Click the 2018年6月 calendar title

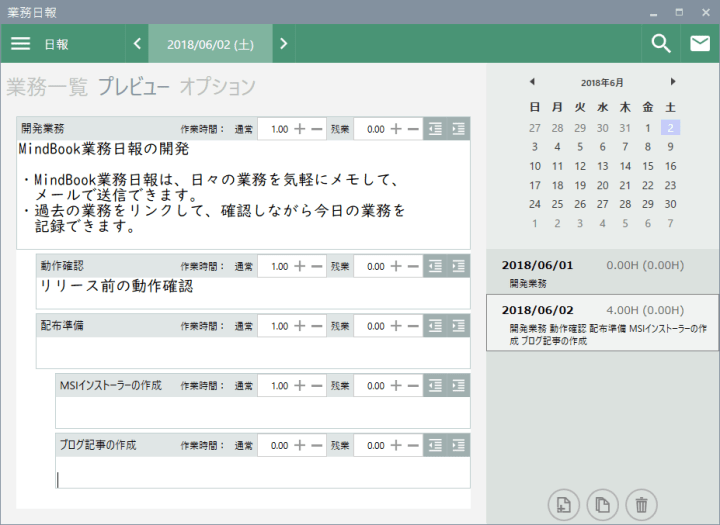click(602, 83)
